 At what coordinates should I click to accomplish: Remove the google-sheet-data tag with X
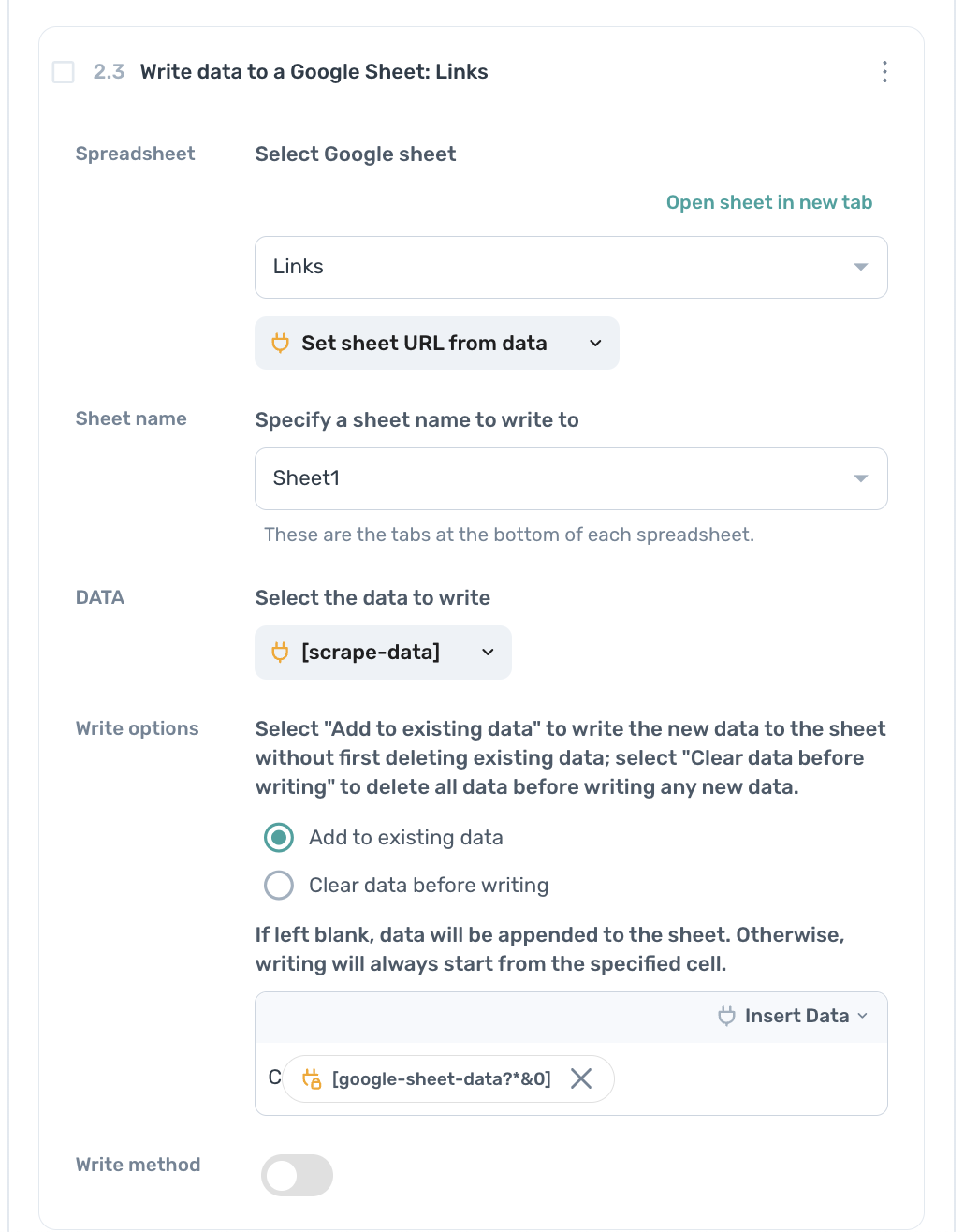[x=581, y=1079]
